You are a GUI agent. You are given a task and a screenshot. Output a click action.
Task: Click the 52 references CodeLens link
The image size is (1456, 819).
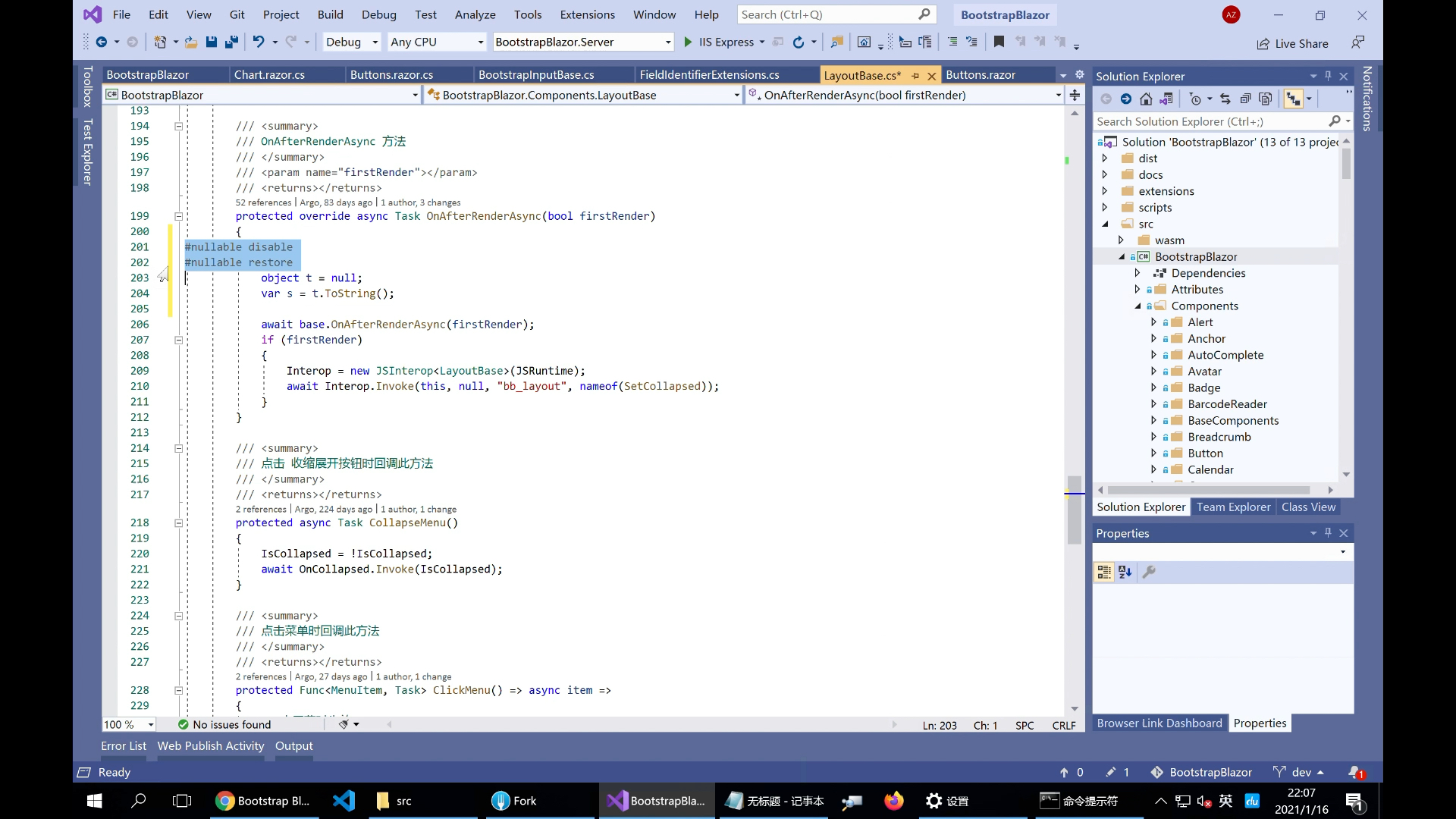263,202
